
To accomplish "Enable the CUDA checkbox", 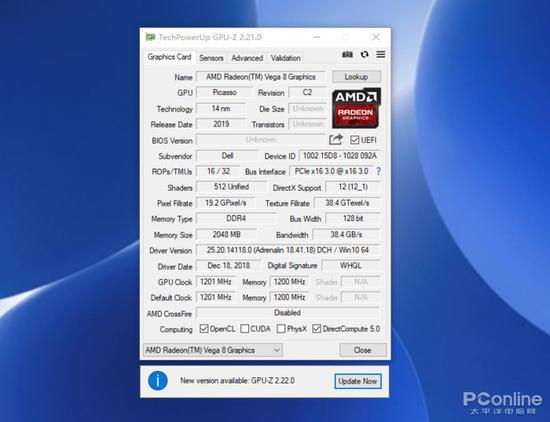I will coord(244,329).
